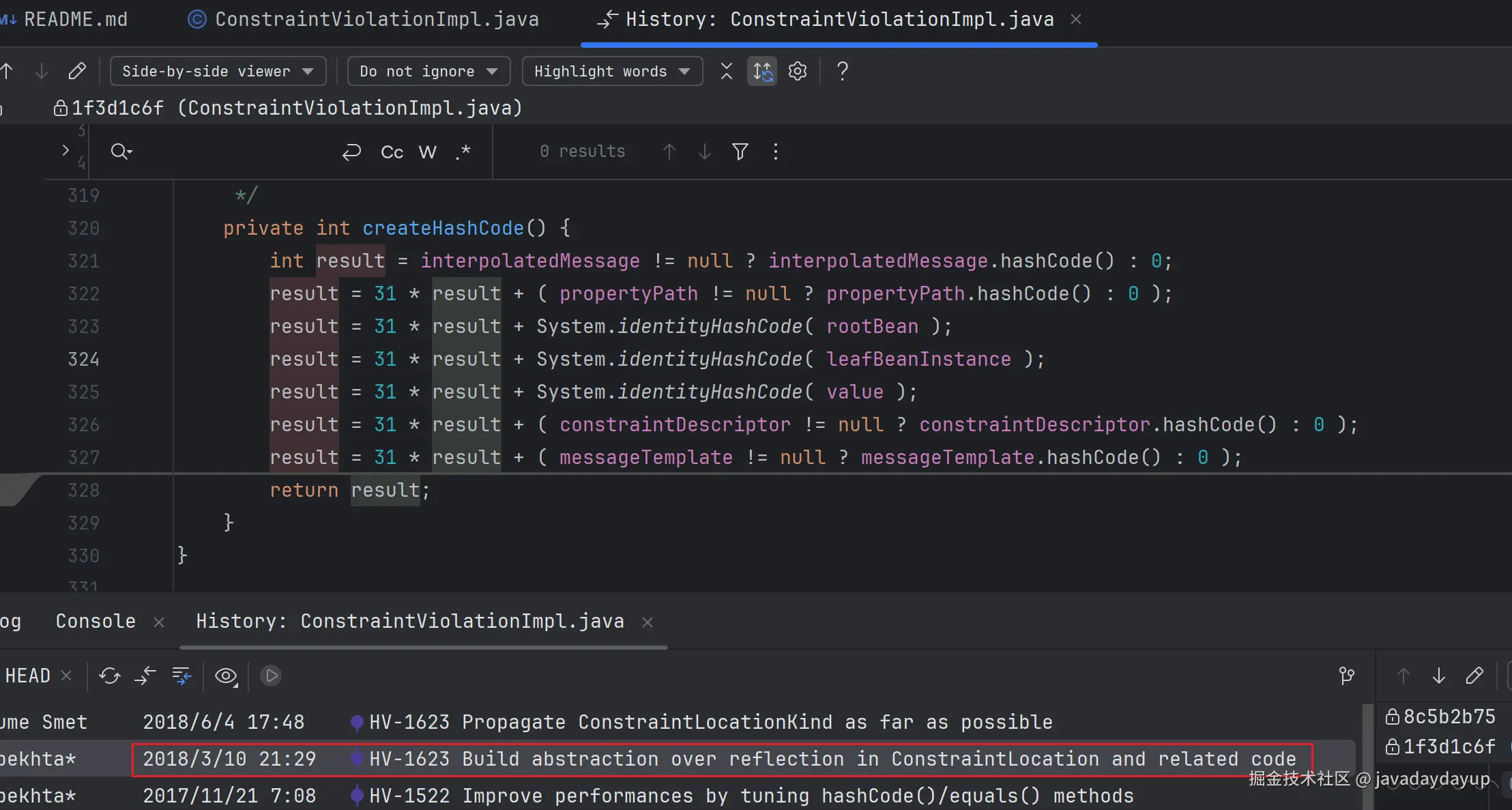
Task: Open the diff help question mark
Action: pyautogui.click(x=842, y=71)
